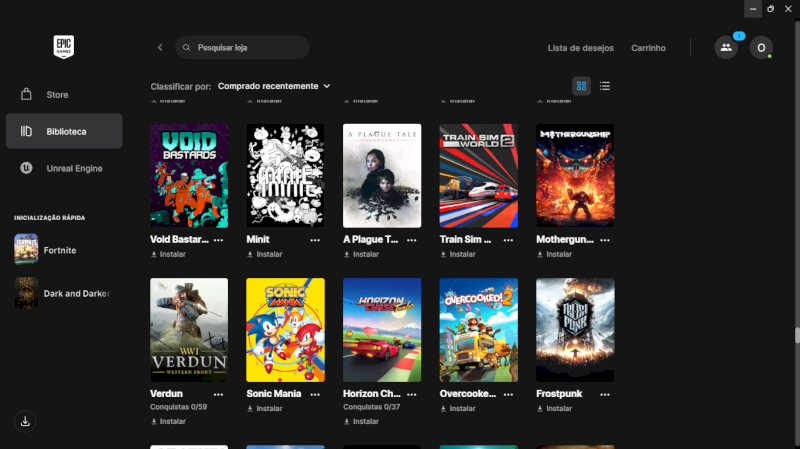Expand the Comprado recentemente sort dropdown
800x449 pixels.
point(274,86)
